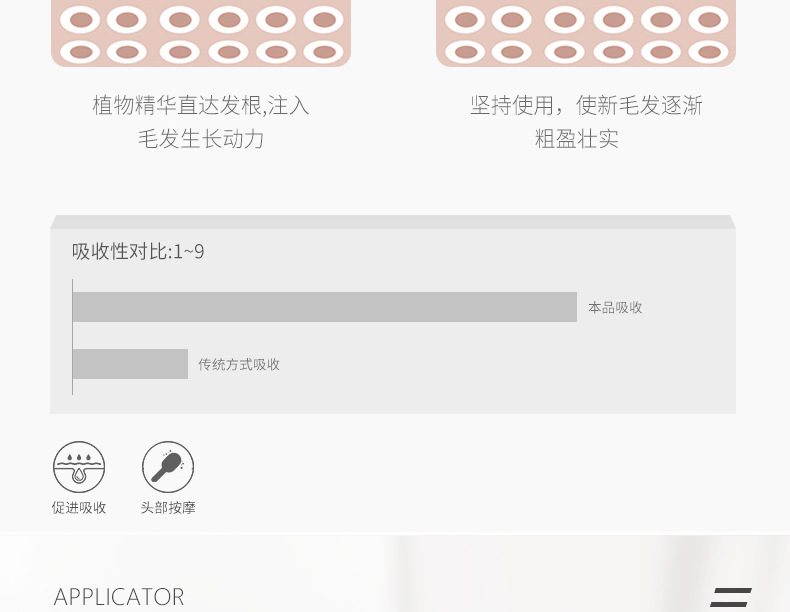Click the 毛发生长动力 text line
The width and height of the screenshot is (790, 612).
tap(201, 139)
